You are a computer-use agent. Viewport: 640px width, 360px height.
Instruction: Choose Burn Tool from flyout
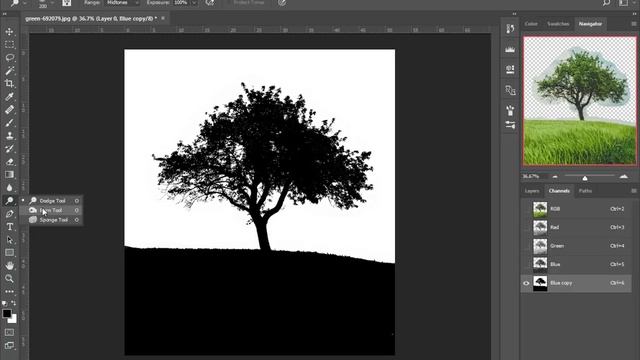[x=52, y=210]
